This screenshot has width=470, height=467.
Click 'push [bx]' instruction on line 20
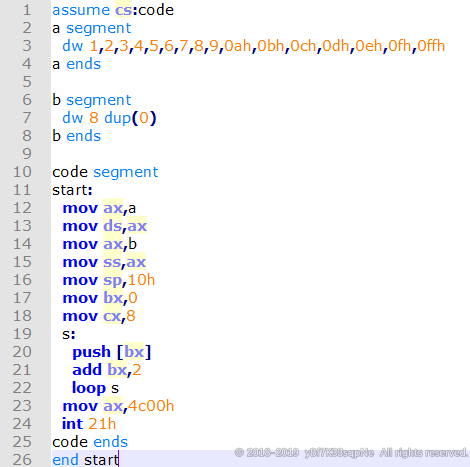(x=112, y=352)
